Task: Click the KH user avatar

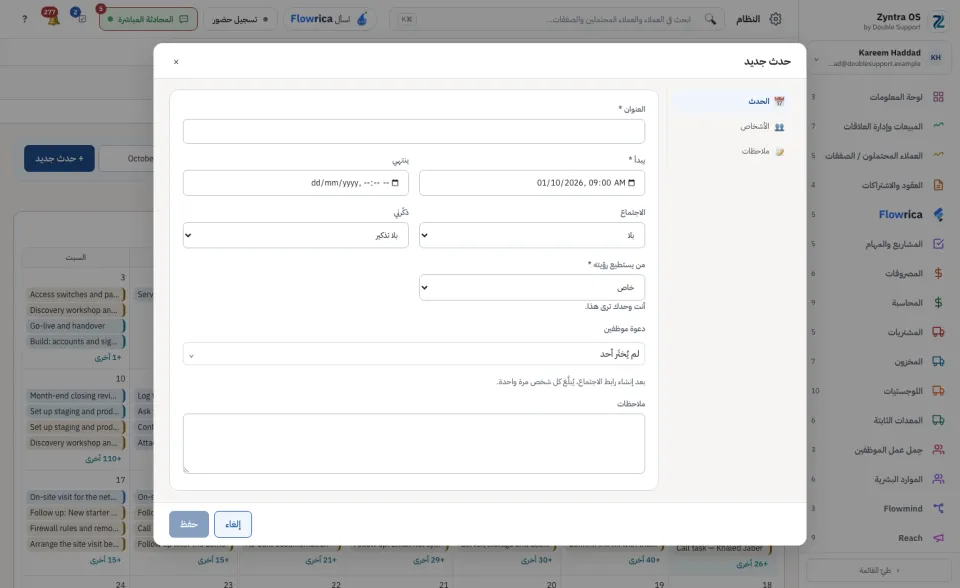Action: pos(936,58)
